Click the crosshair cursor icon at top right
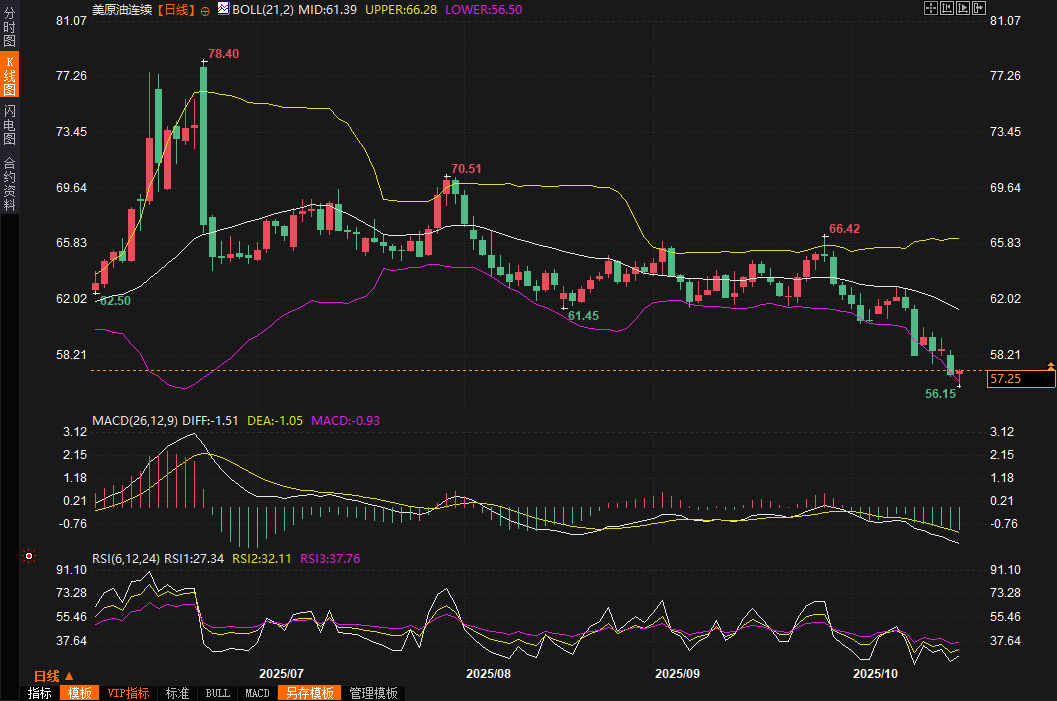1057x701 pixels. (931, 8)
